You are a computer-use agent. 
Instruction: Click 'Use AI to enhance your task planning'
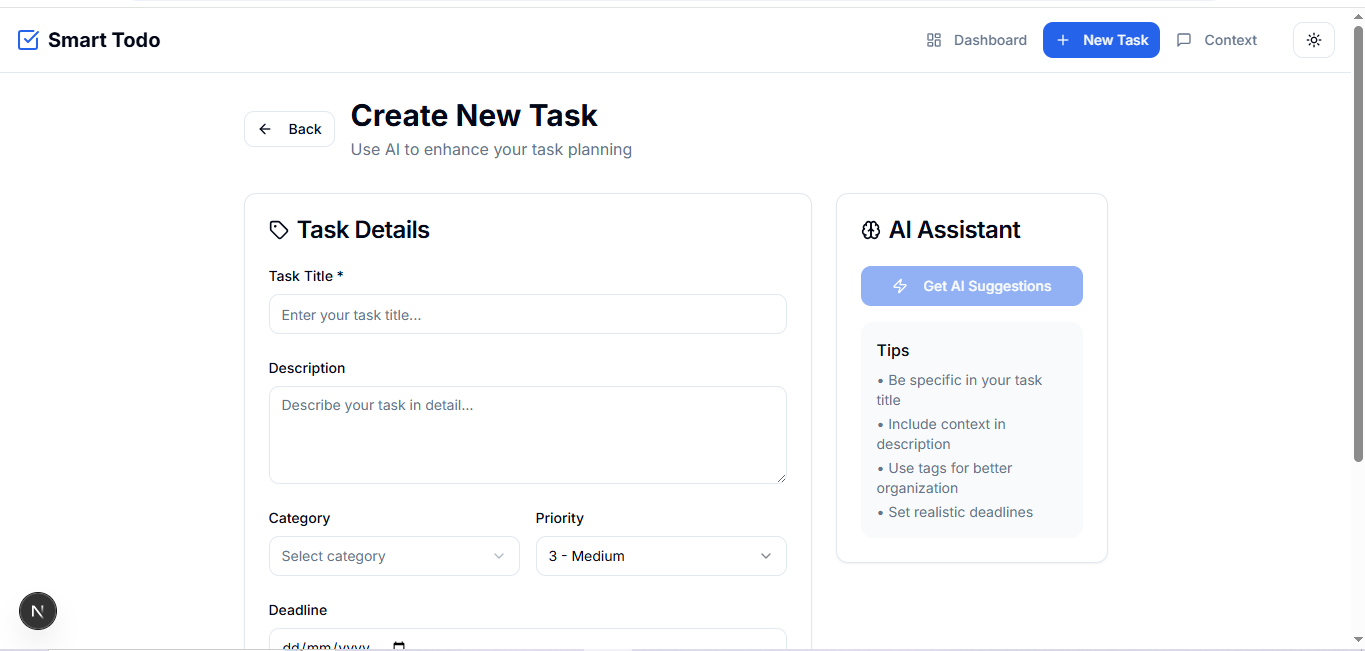491,149
